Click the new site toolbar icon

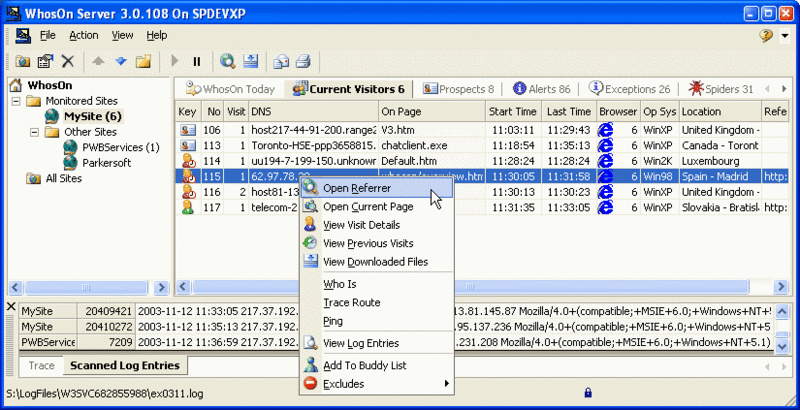pyautogui.click(x=22, y=62)
